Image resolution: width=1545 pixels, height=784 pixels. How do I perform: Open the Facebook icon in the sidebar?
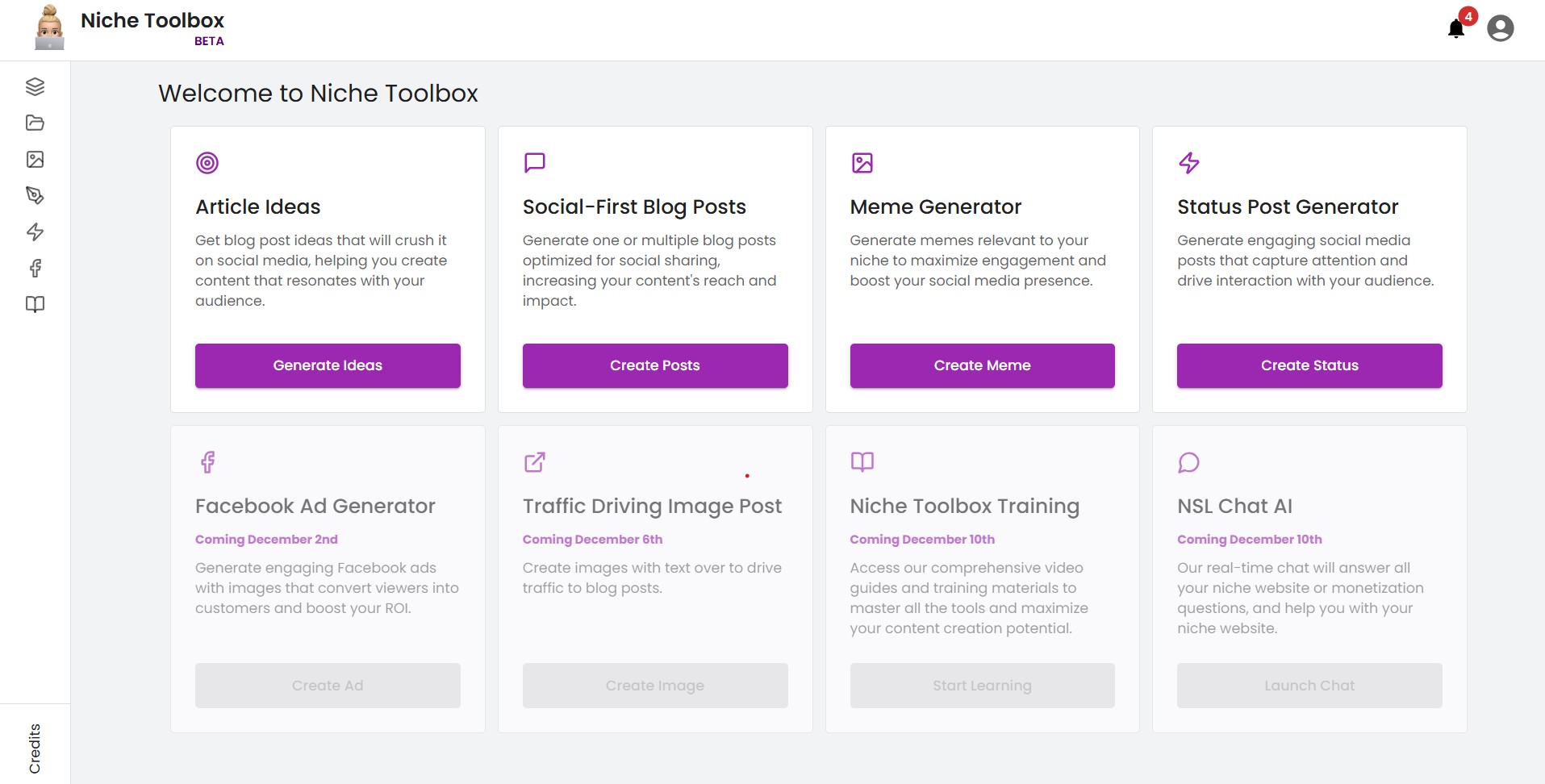coord(34,269)
